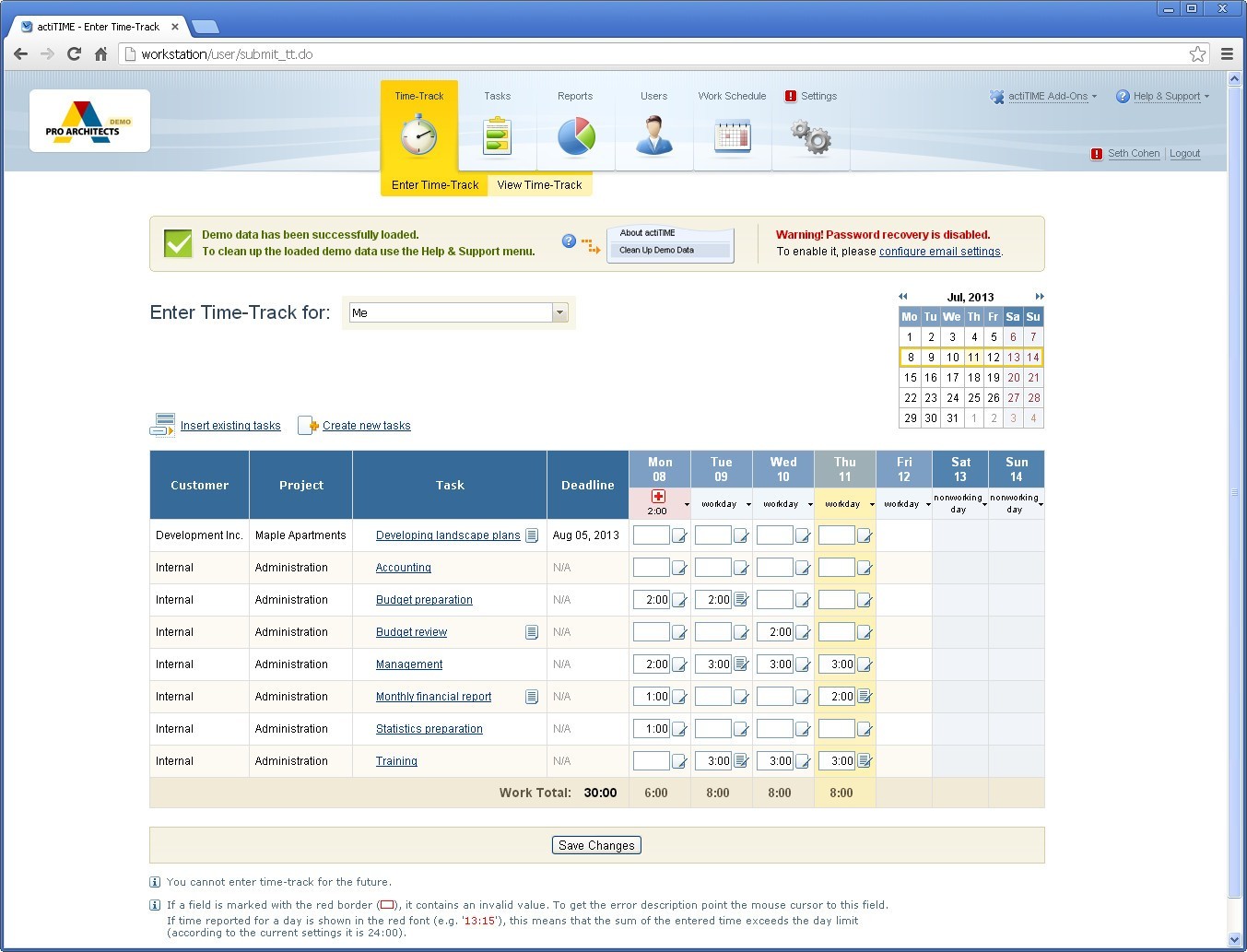The height and width of the screenshot is (952, 1247).
Task: Go to next month in calendar
Action: (1040, 297)
